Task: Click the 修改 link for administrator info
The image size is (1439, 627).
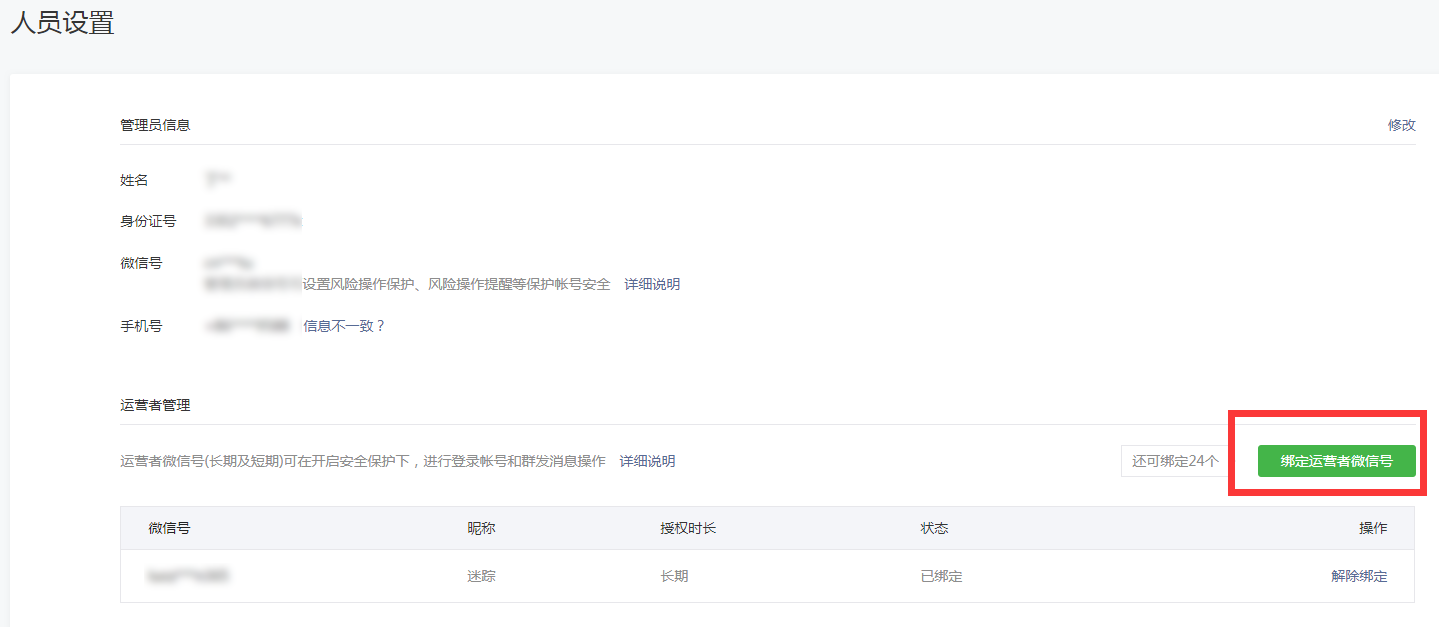Action: click(x=1401, y=125)
